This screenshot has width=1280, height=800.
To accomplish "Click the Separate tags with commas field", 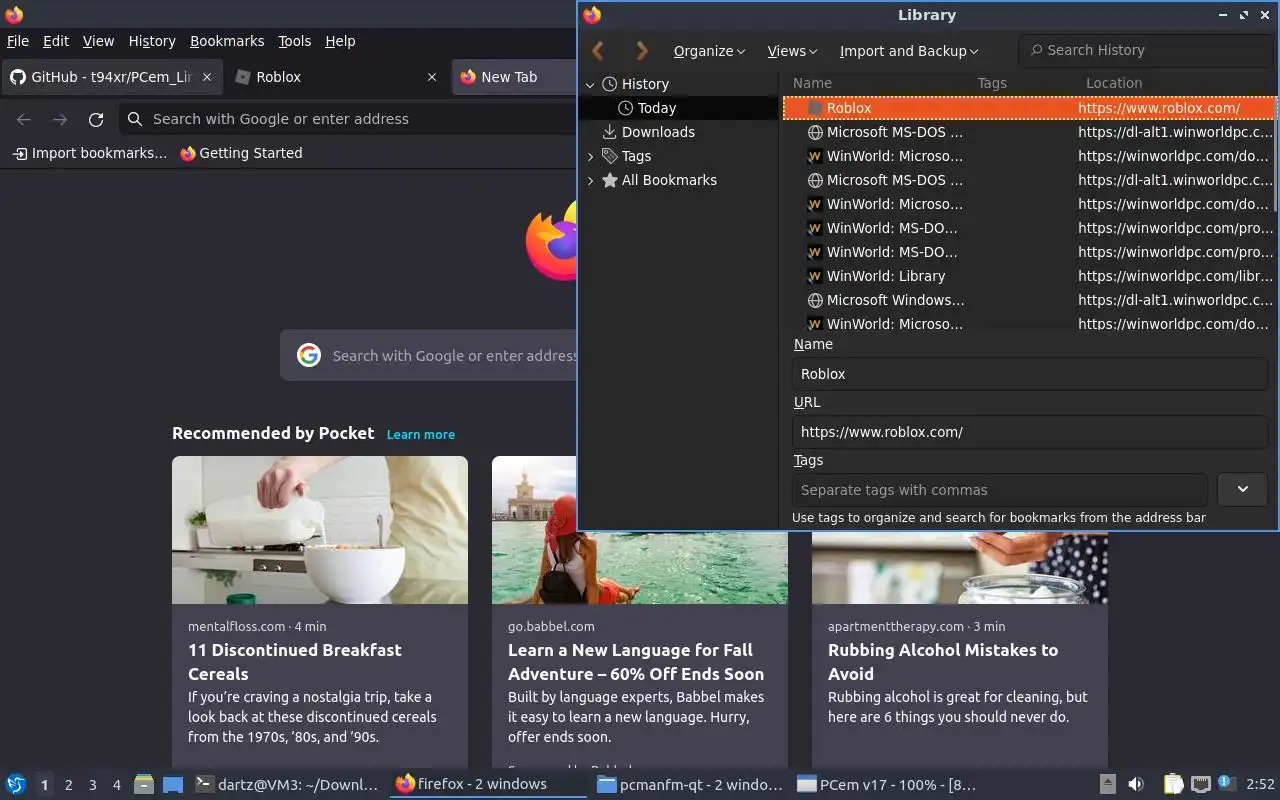I will pyautogui.click(x=1000, y=490).
